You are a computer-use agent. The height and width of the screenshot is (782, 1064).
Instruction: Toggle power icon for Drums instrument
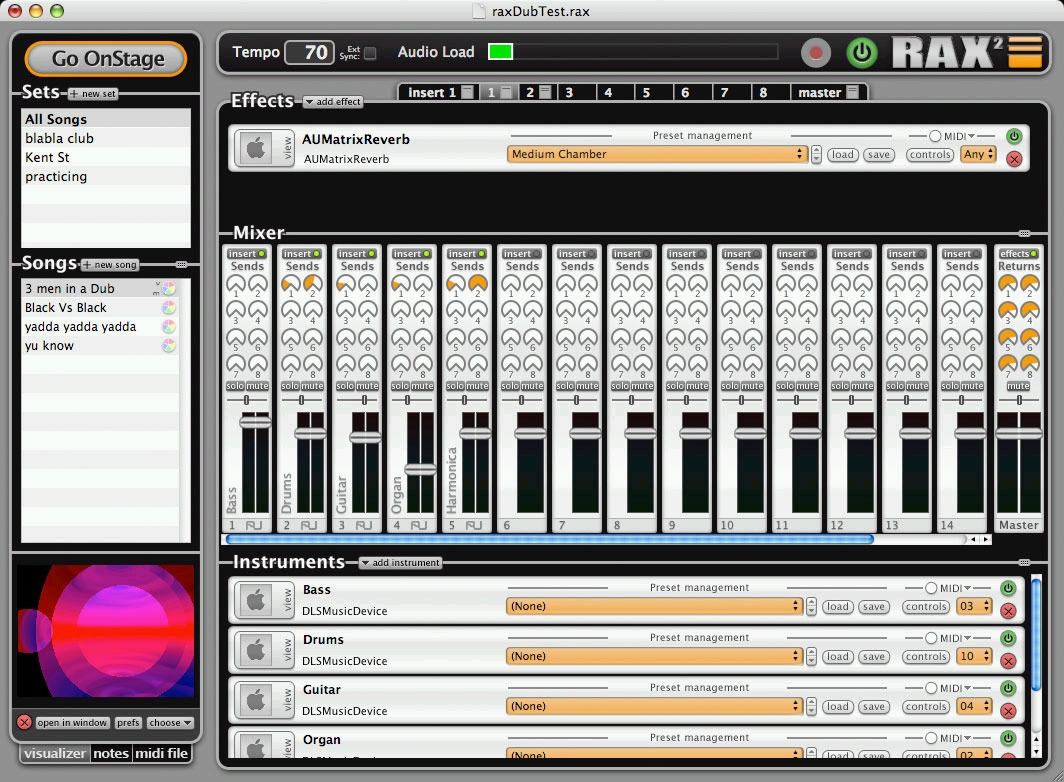(x=1008, y=638)
